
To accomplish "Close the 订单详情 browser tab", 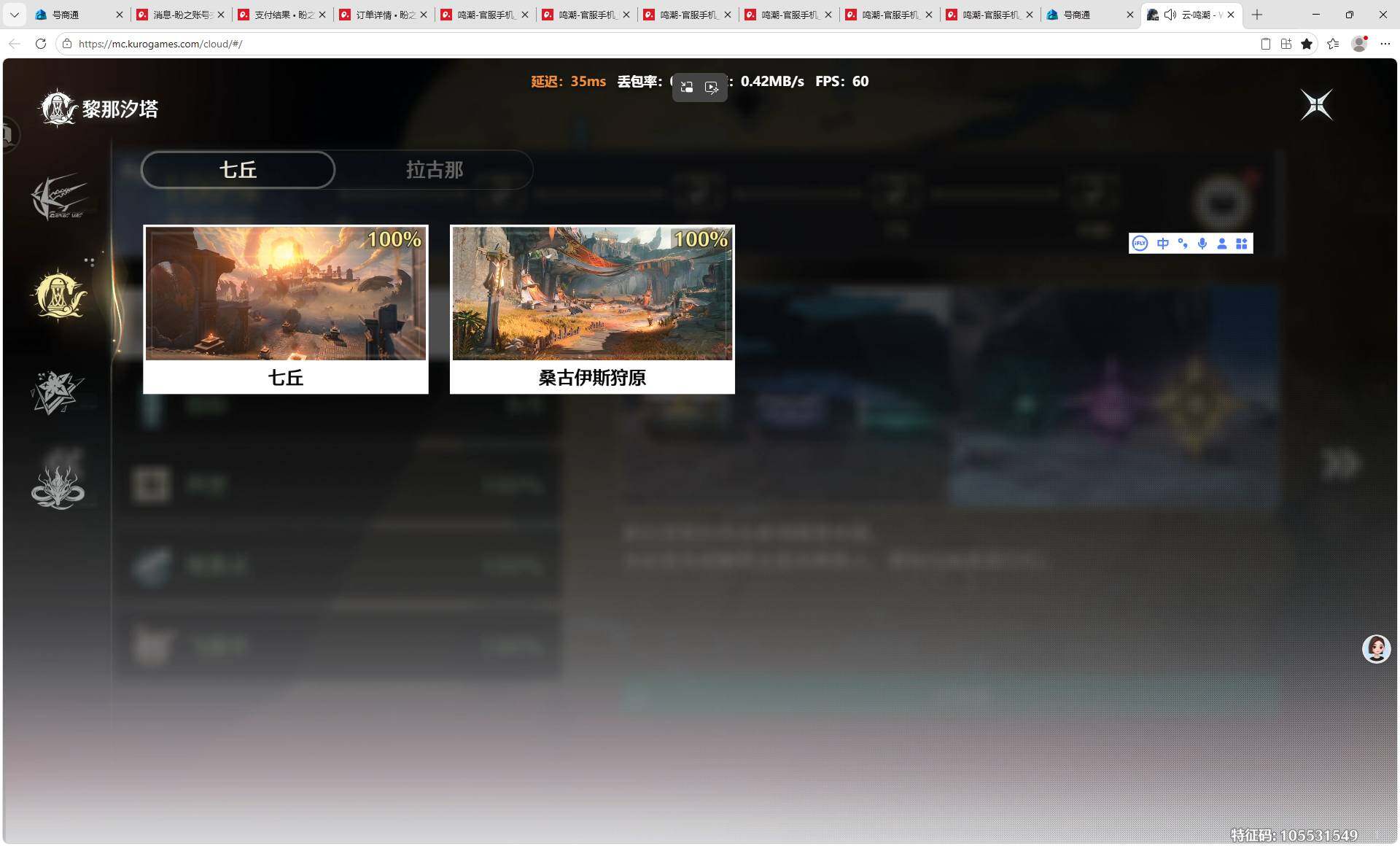I will pyautogui.click(x=424, y=15).
